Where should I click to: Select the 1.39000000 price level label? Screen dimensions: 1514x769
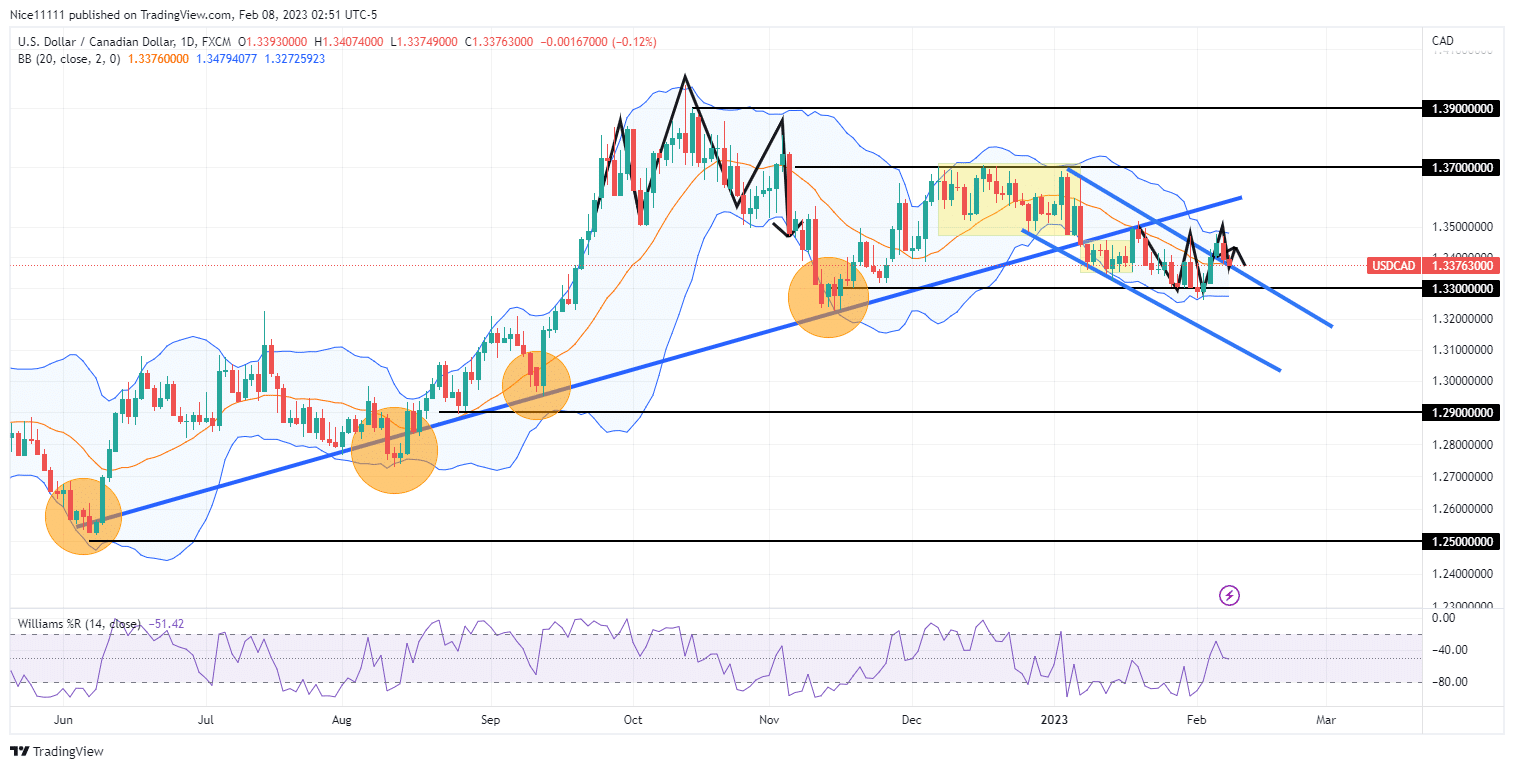pyautogui.click(x=1461, y=108)
